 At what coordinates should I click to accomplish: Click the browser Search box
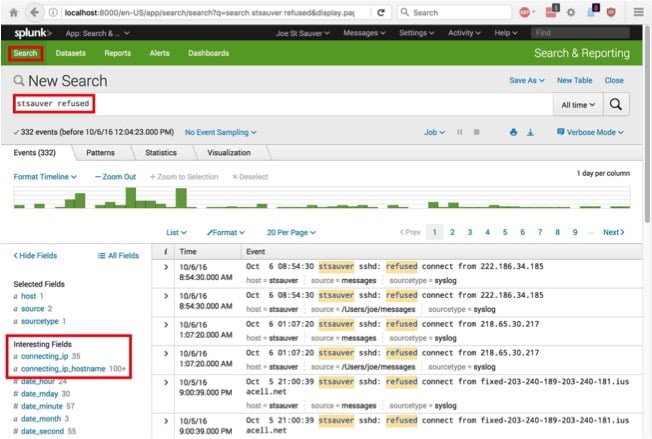454,12
